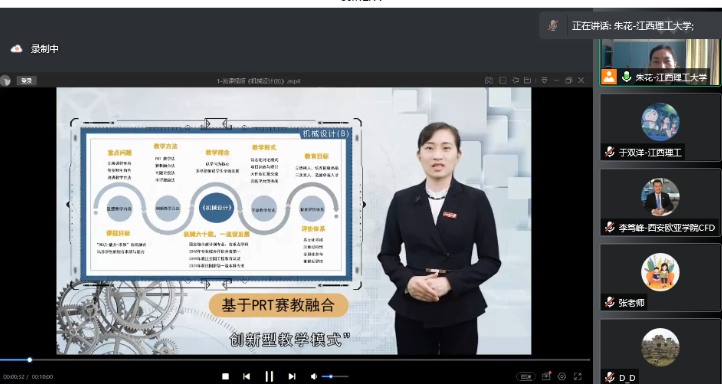The width and height of the screenshot is (722, 384).
Task: Click the open-file icon in player title bar
Action: (528, 80)
